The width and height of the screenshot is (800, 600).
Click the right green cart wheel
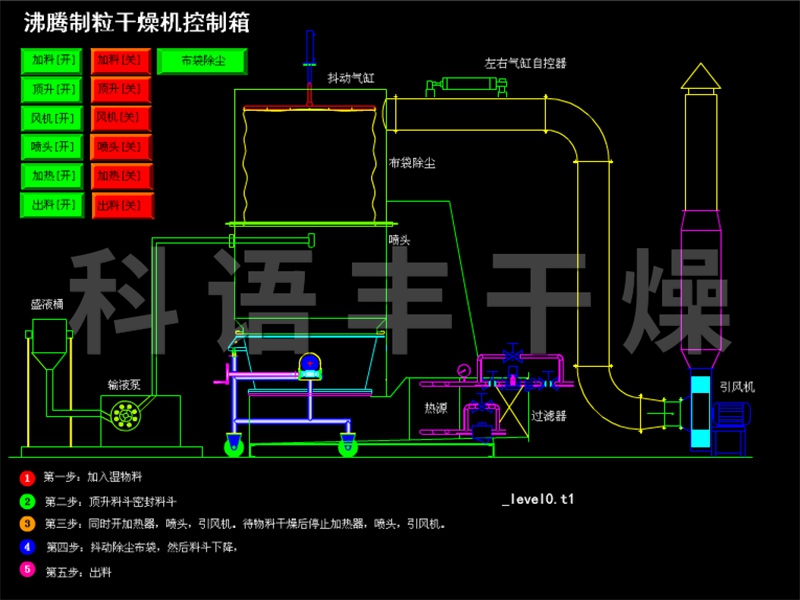coord(348,446)
